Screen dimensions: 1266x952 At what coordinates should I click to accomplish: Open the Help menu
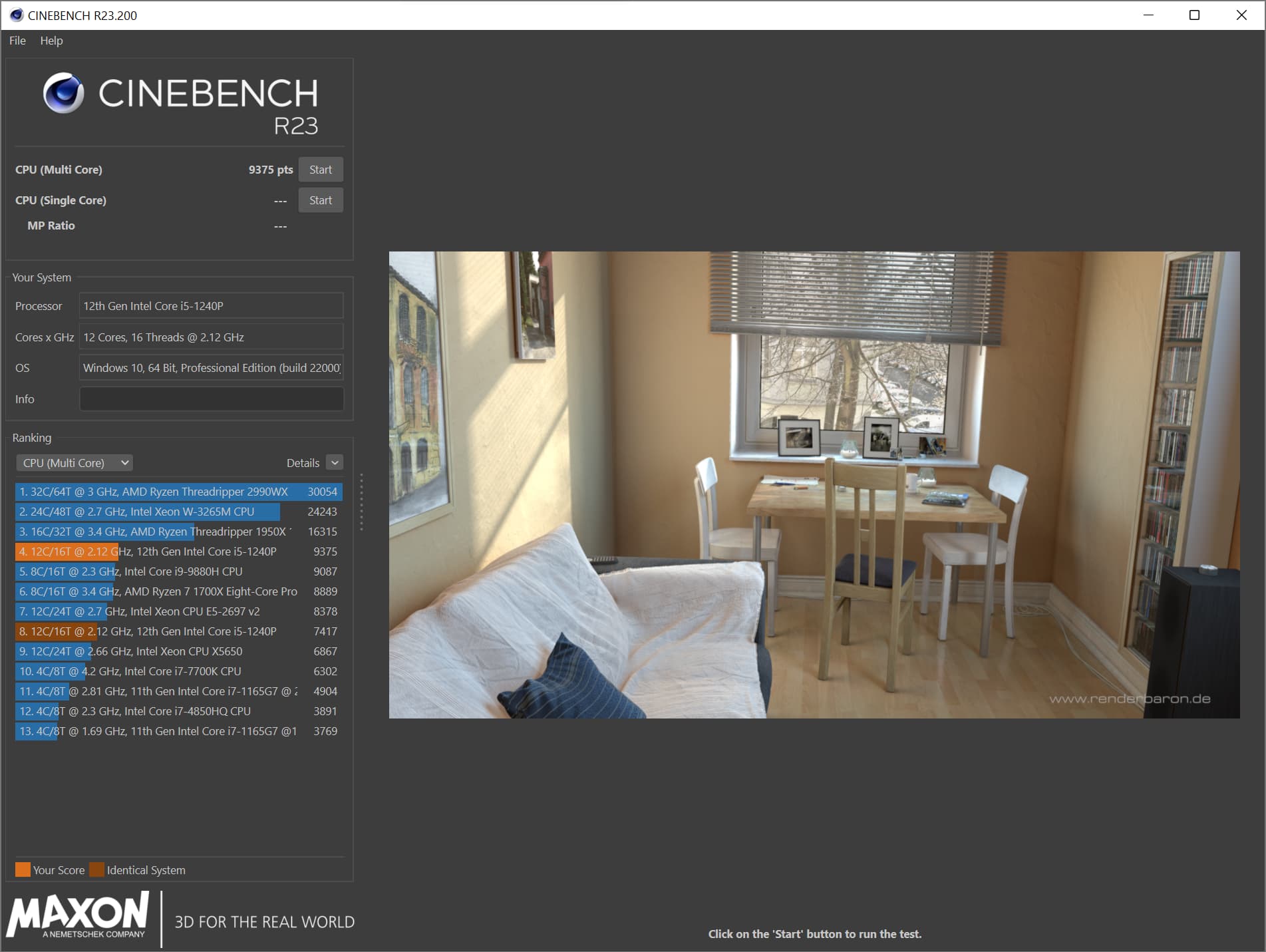tap(51, 41)
